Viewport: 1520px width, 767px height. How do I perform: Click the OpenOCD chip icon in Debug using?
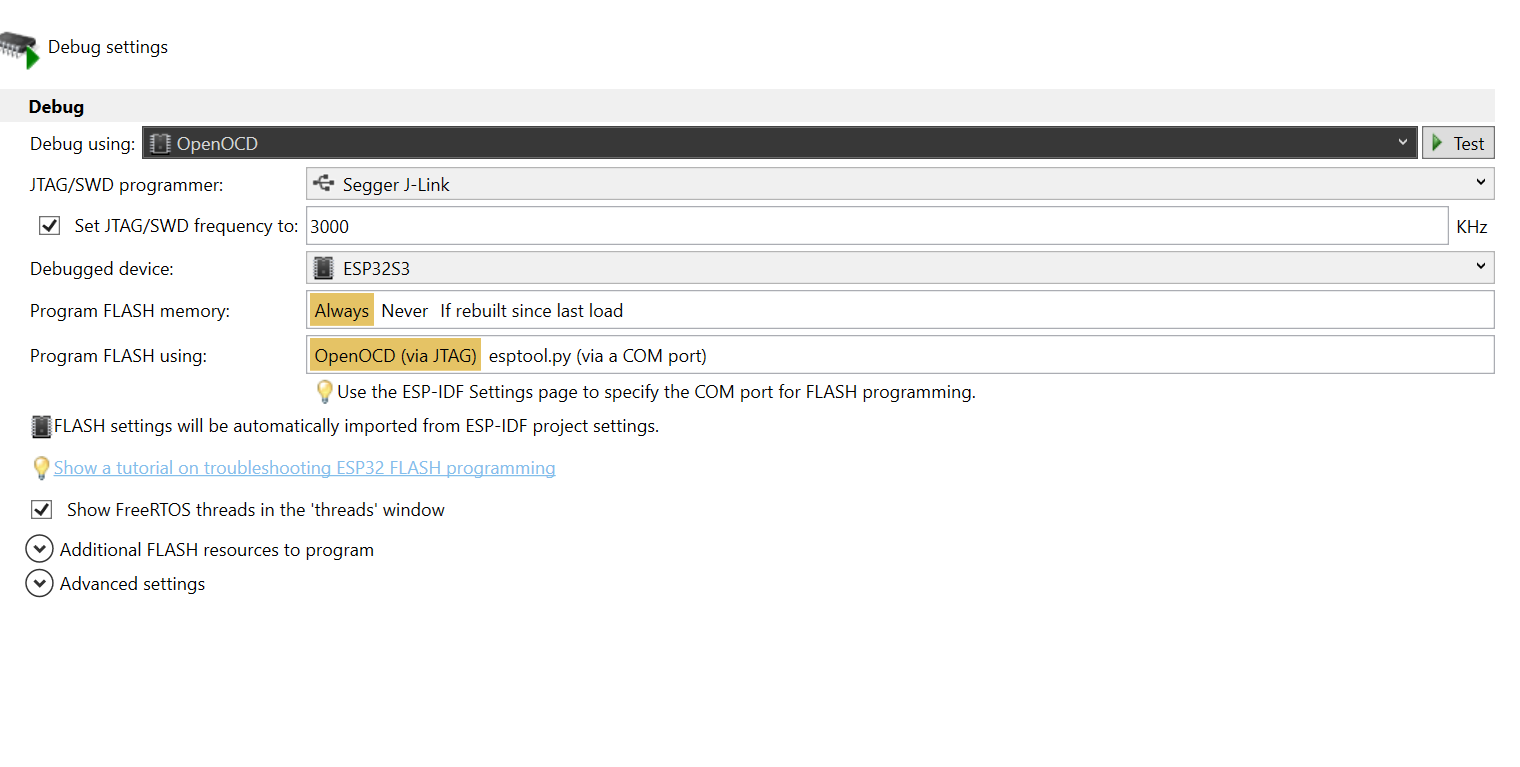click(x=159, y=143)
